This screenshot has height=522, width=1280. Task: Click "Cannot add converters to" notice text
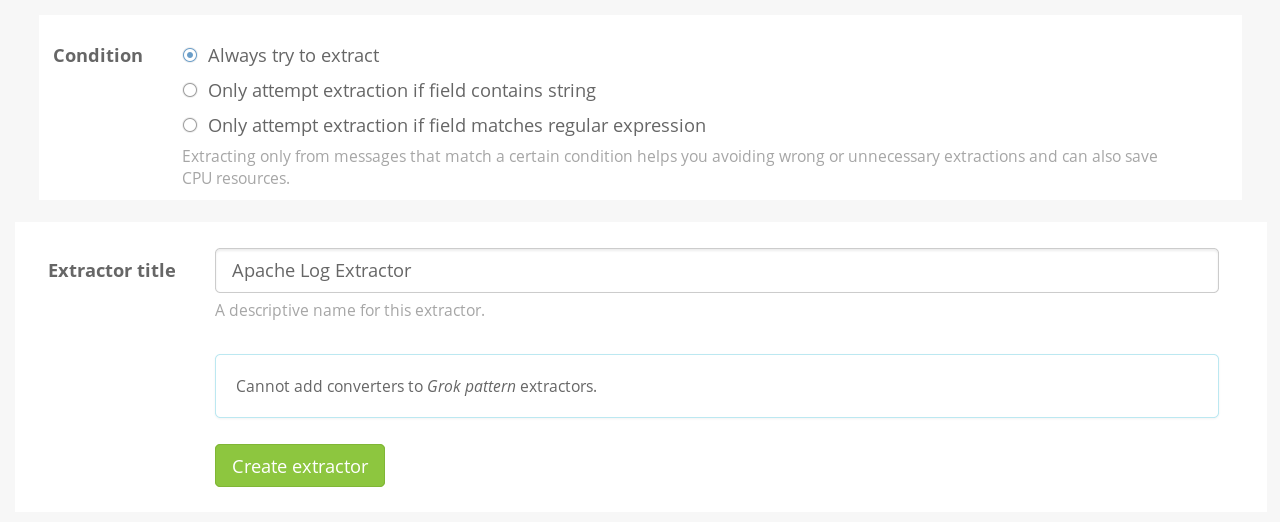point(329,386)
